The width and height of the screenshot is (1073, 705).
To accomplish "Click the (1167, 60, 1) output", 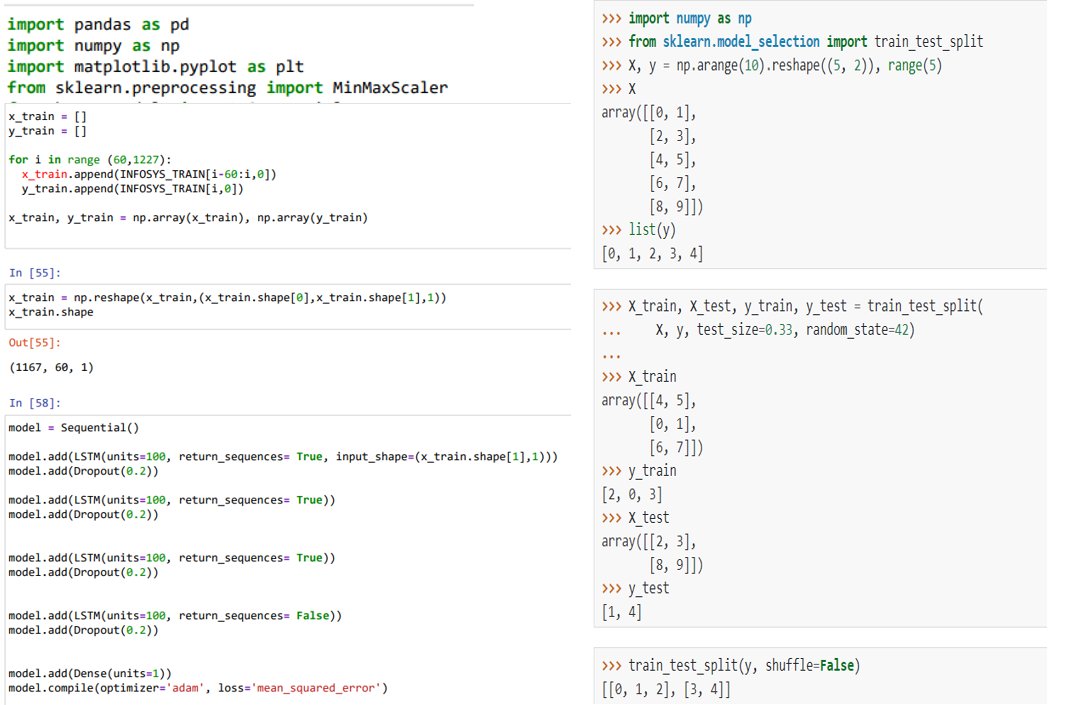I will [51, 368].
